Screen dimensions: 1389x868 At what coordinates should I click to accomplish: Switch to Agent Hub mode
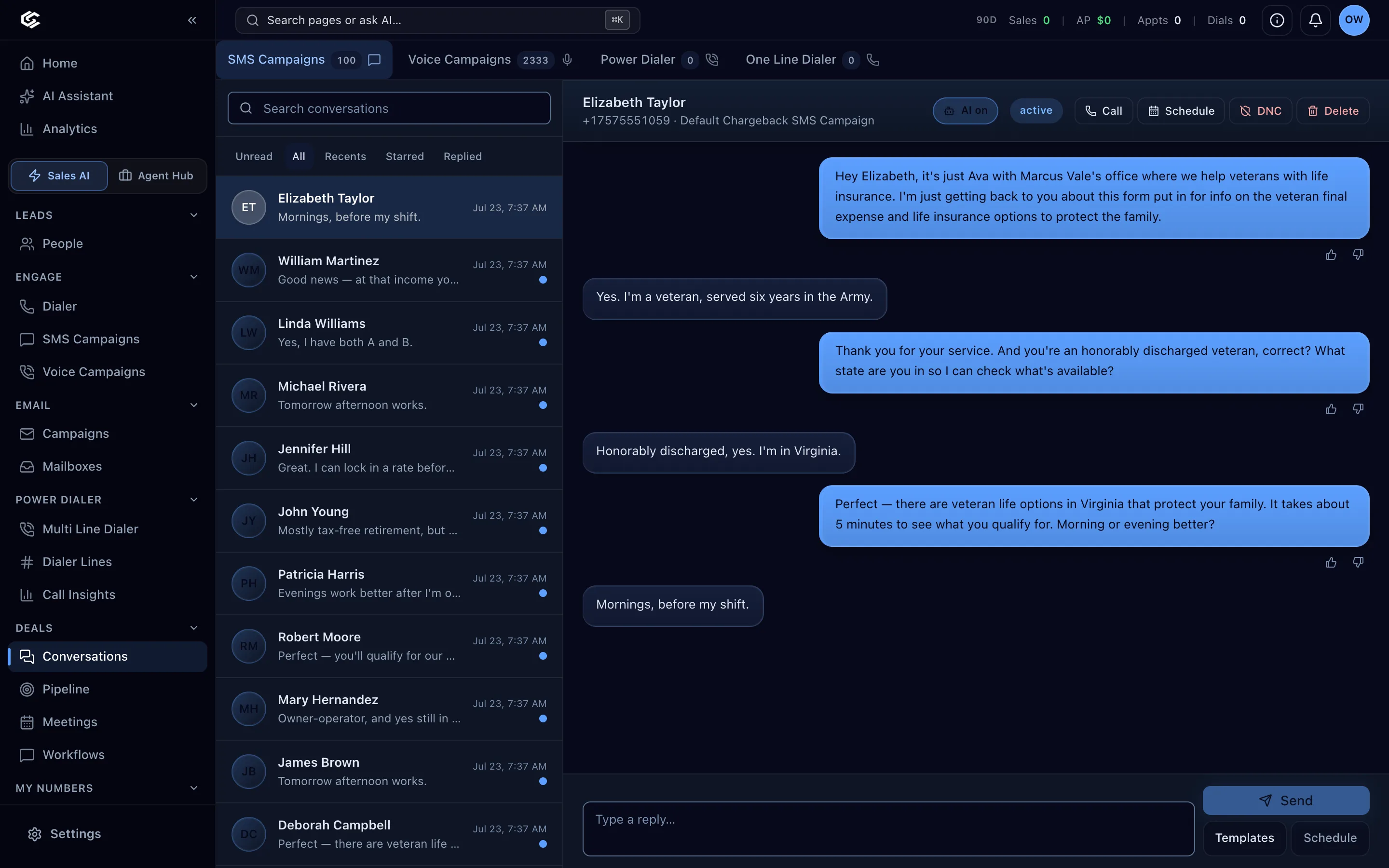[x=156, y=176]
